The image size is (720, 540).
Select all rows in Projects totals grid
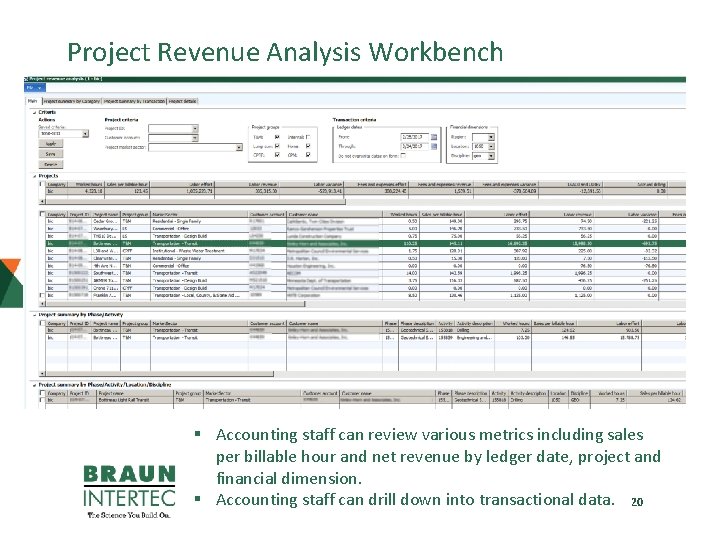(x=42, y=184)
